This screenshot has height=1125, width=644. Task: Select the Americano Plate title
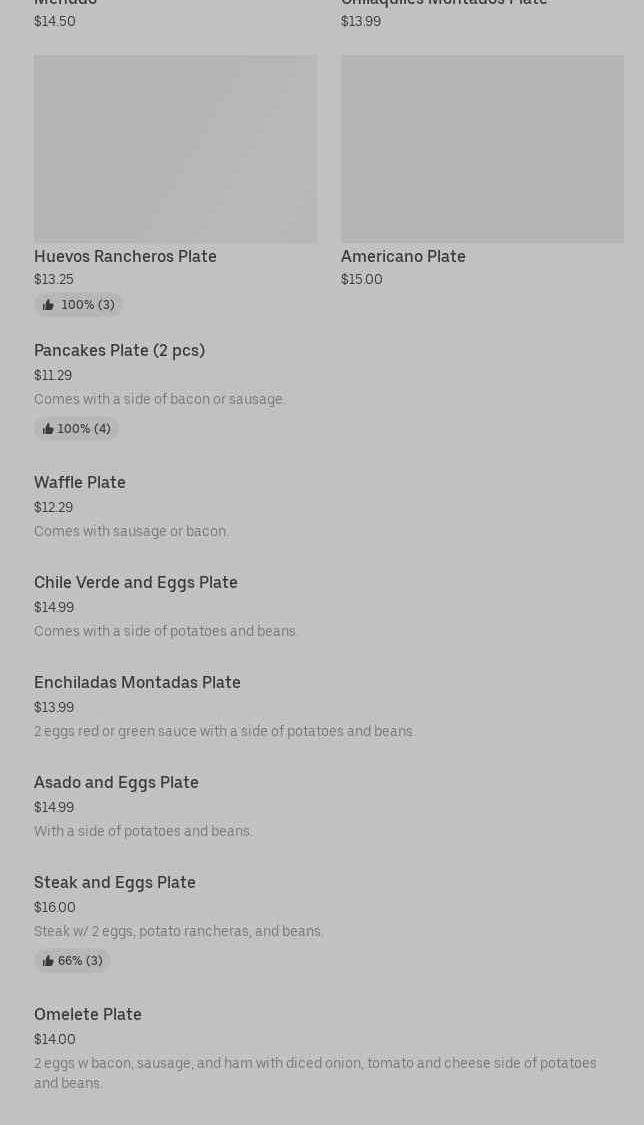point(403,257)
